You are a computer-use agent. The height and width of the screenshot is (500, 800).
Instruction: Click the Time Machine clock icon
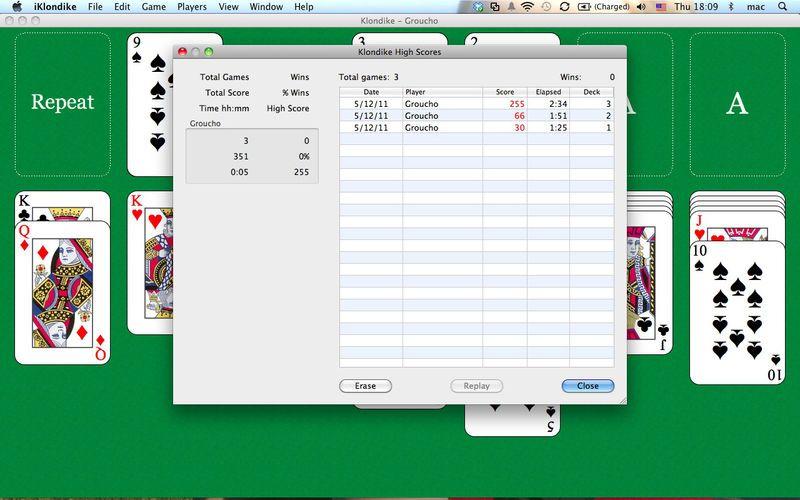pos(546,7)
